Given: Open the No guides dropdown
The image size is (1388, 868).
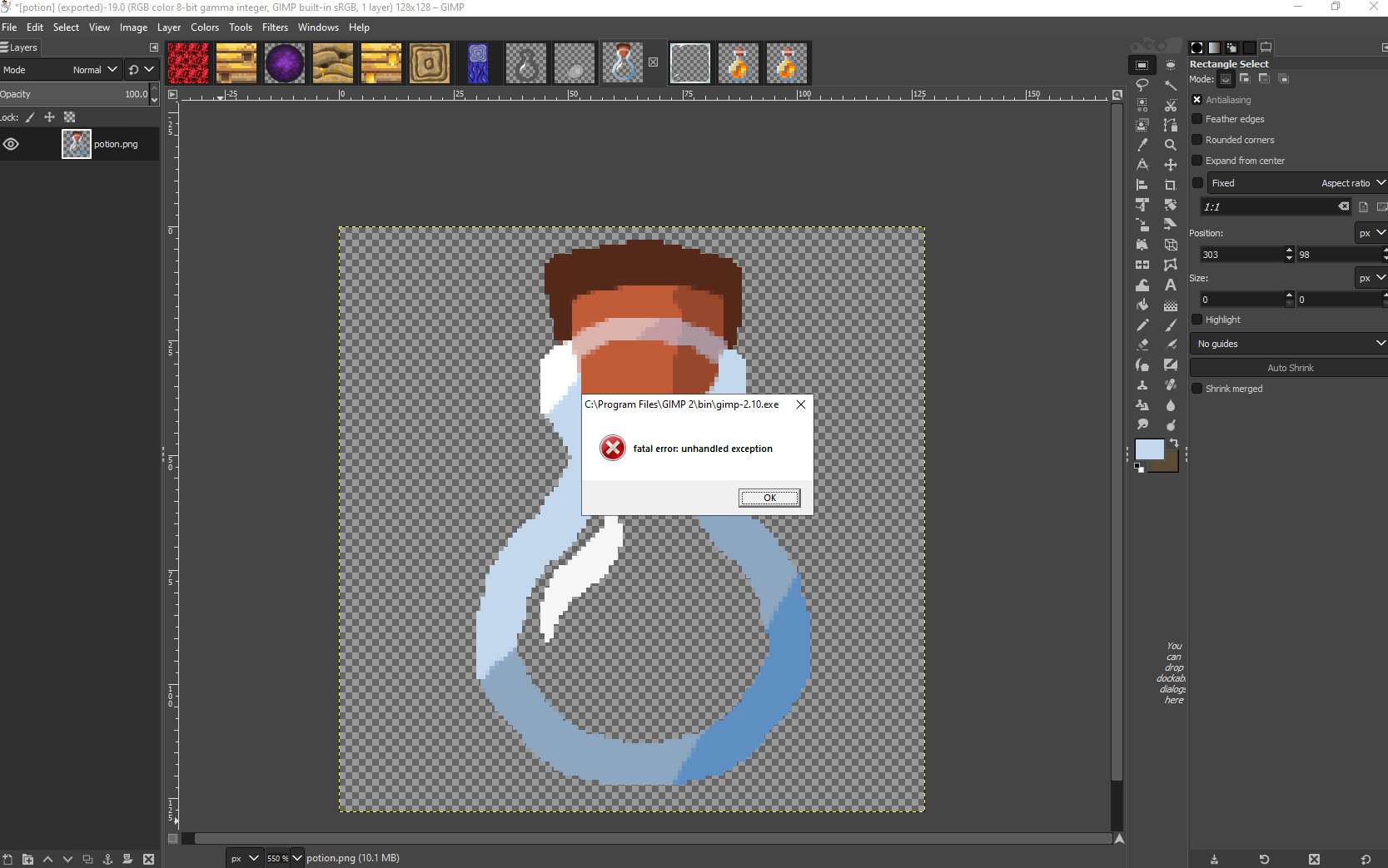Looking at the screenshot, I should pyautogui.click(x=1289, y=344).
